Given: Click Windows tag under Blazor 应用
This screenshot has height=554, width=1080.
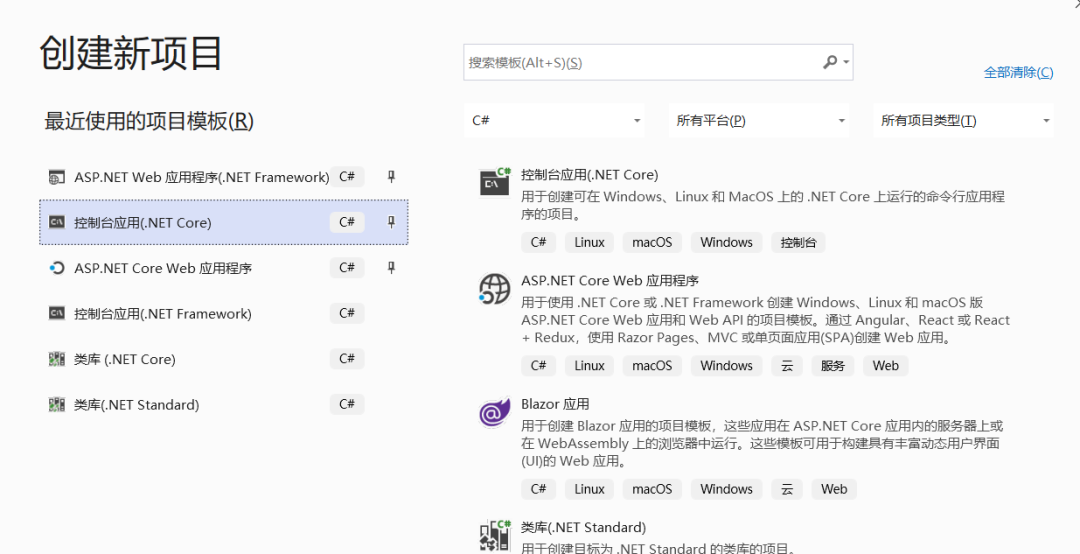Looking at the screenshot, I should (x=727, y=489).
